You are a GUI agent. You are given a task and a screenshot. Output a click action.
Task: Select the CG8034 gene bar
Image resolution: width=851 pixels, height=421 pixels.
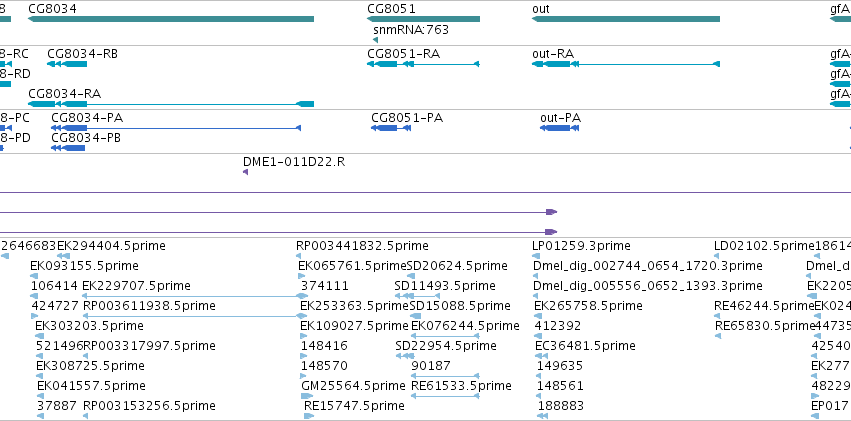[x=170, y=20]
